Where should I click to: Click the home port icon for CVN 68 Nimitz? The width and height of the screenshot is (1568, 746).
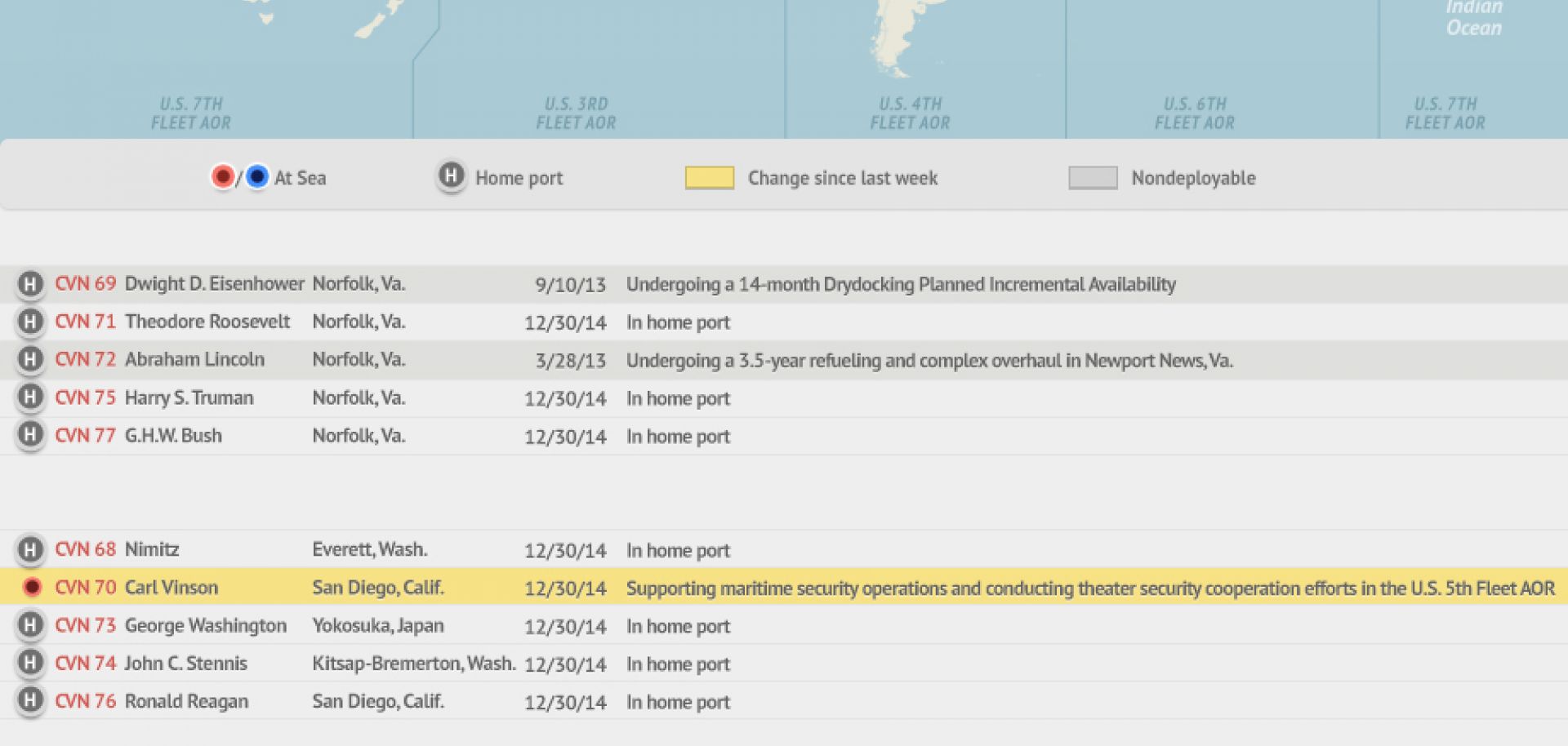[30, 549]
